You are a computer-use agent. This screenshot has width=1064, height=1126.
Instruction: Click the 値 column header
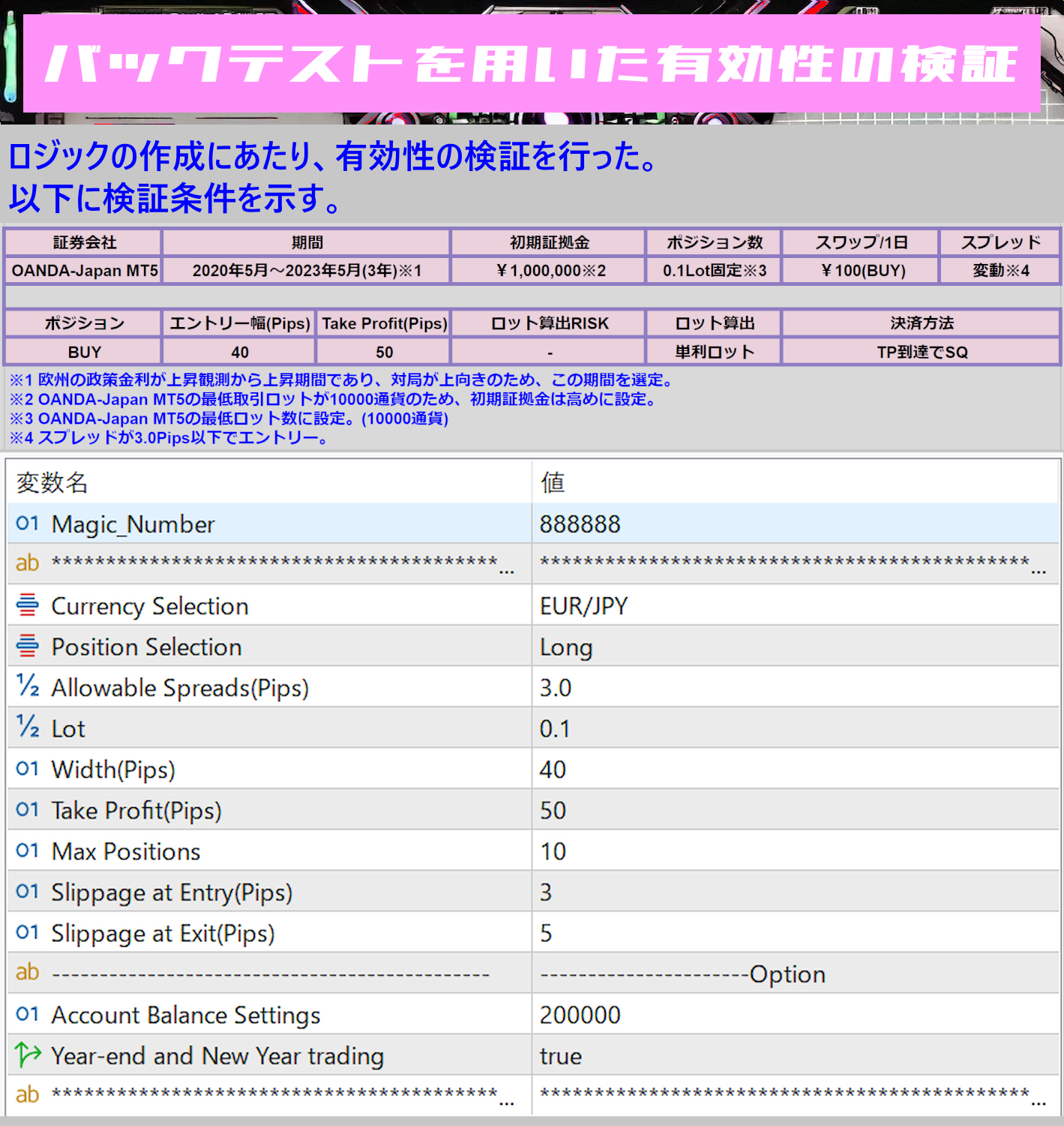point(553,482)
